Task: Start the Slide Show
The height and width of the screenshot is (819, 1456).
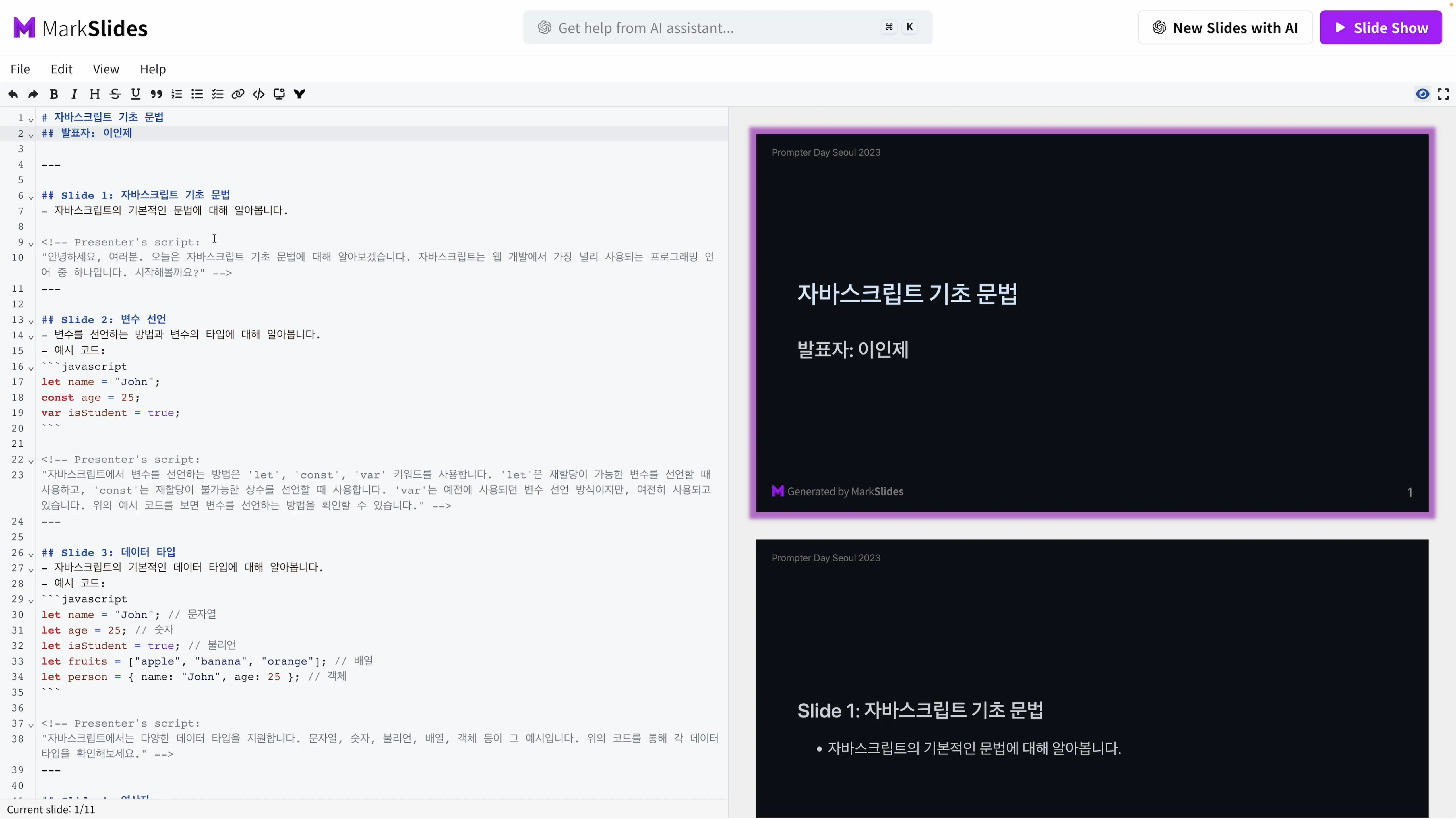Action: 1381,28
